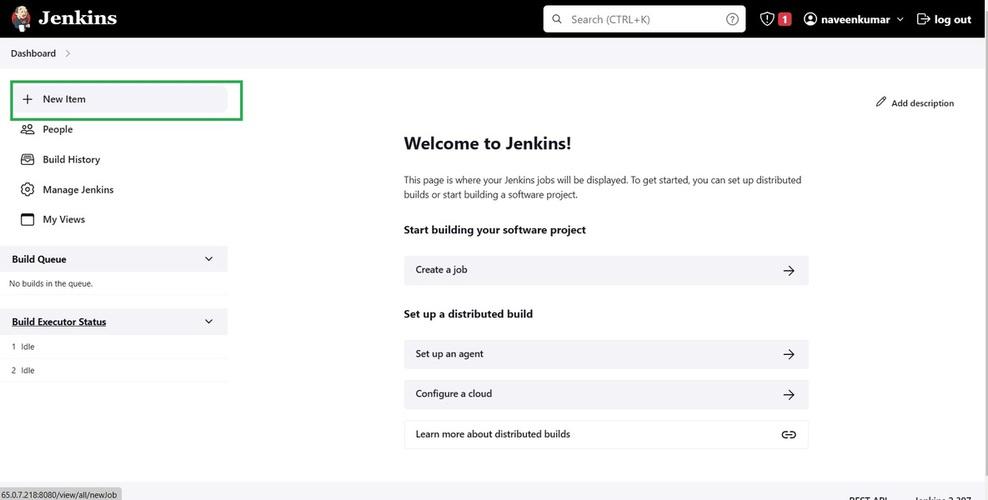Select Configure a cloud option
Screen dimensions: 988x500
pos(605,394)
